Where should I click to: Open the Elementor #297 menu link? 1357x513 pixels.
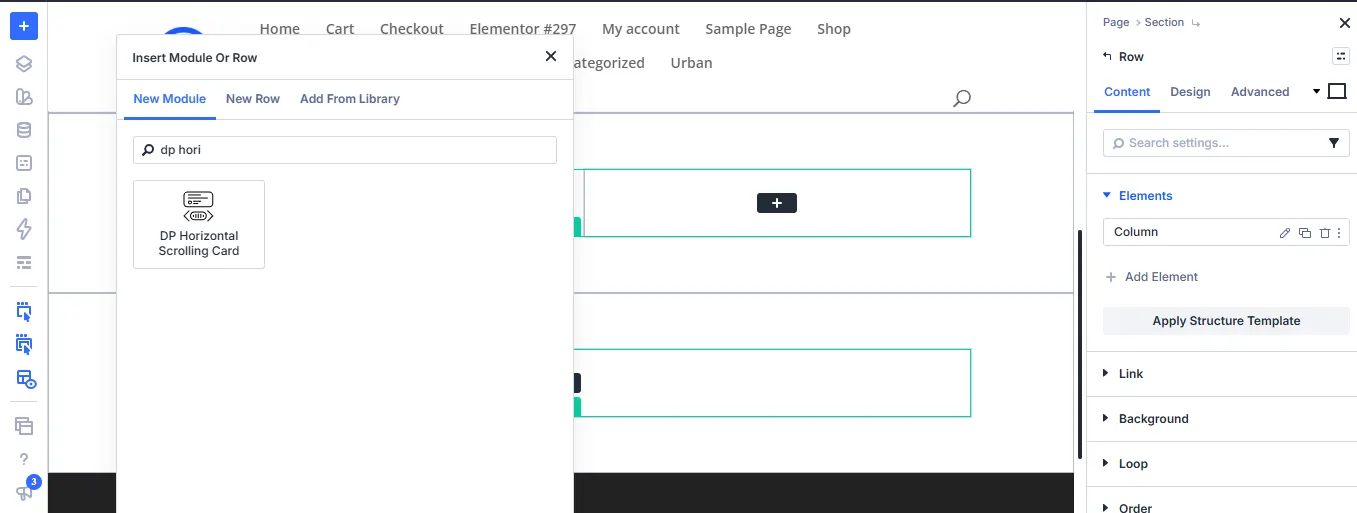(523, 29)
